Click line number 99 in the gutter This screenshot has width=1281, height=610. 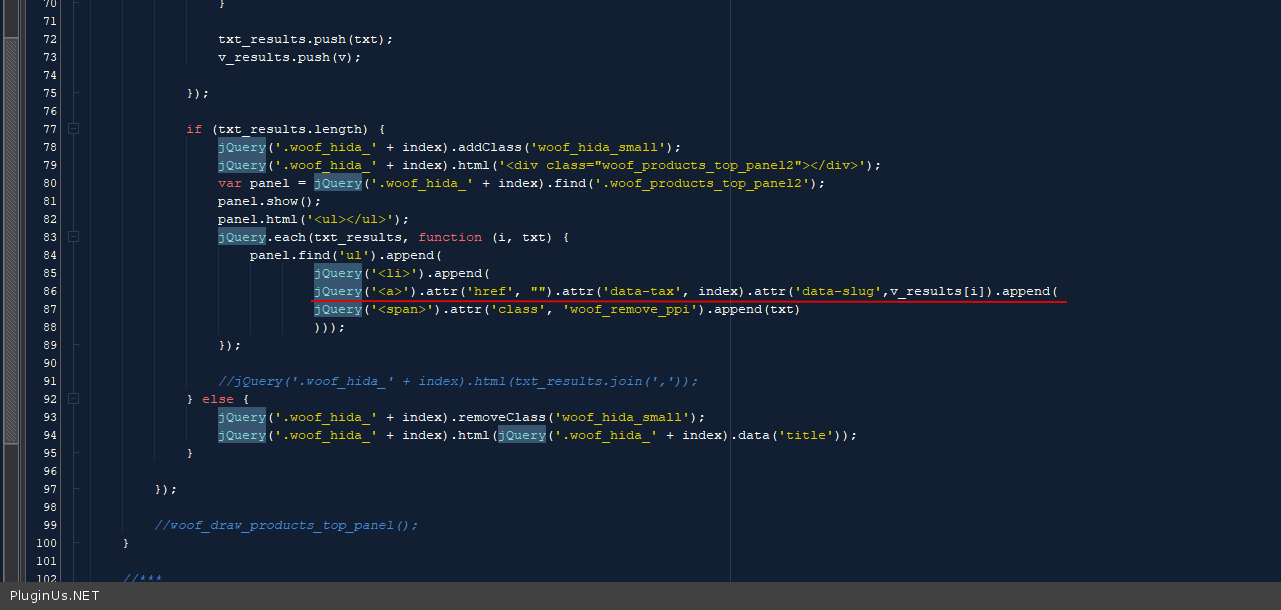[x=50, y=525]
